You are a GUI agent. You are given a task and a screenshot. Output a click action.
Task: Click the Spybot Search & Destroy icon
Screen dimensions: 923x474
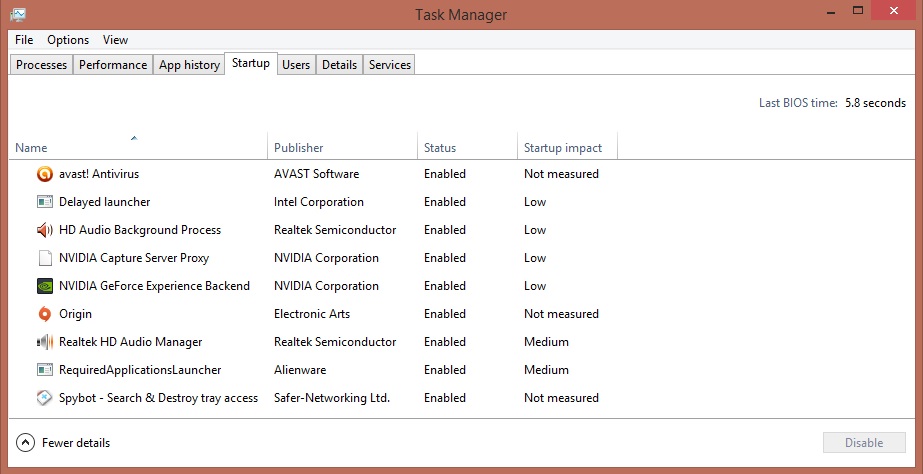coord(45,398)
